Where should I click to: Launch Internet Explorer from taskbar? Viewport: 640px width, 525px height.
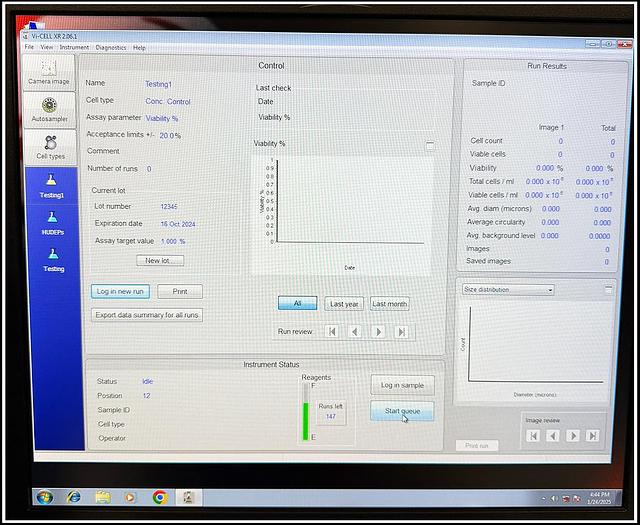[x=74, y=497]
